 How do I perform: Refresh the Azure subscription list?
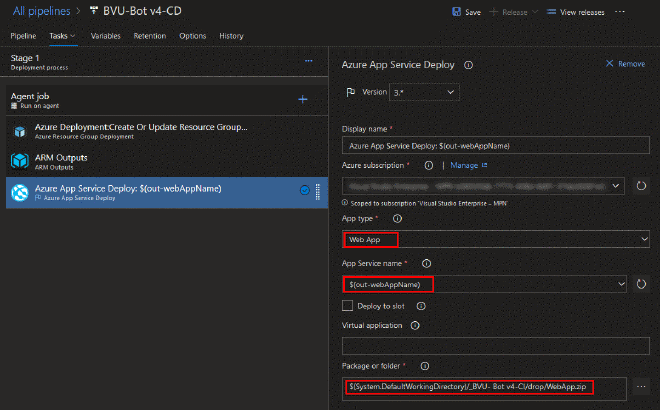[x=641, y=185]
